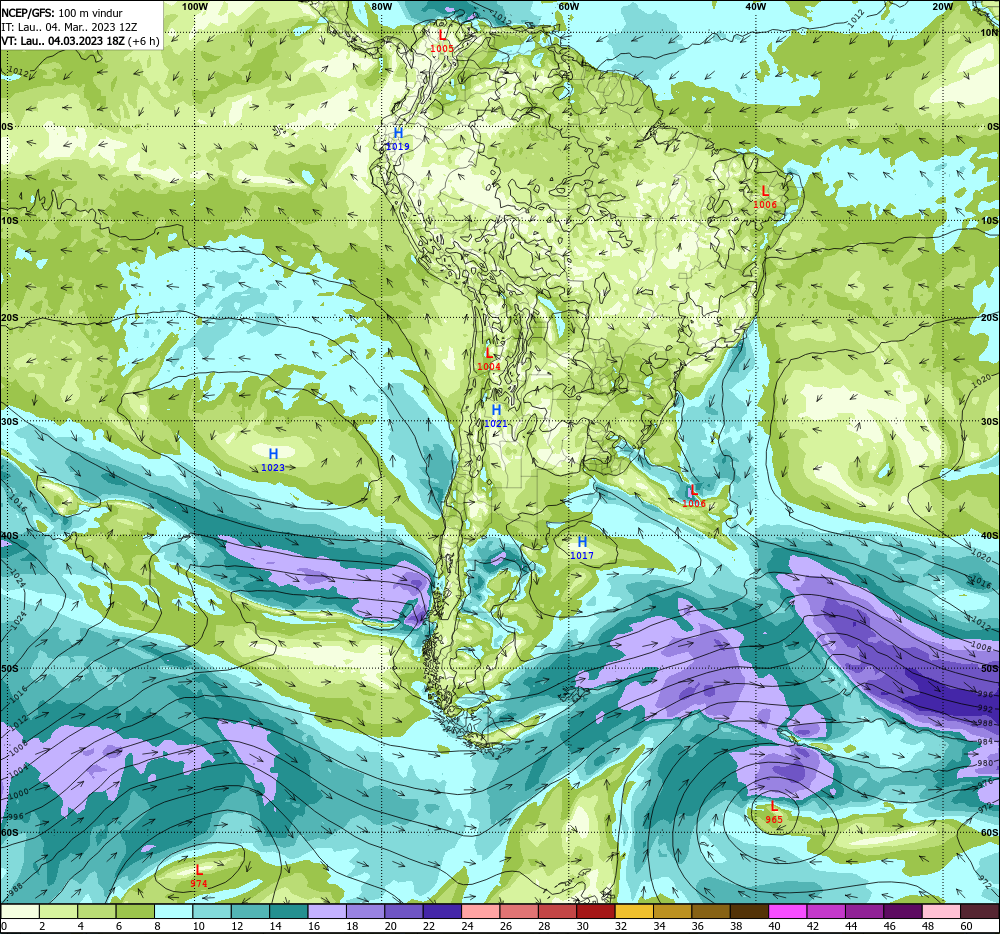The image size is (1000, 934).
Task: Click the legend value 0
Action: point(4,926)
